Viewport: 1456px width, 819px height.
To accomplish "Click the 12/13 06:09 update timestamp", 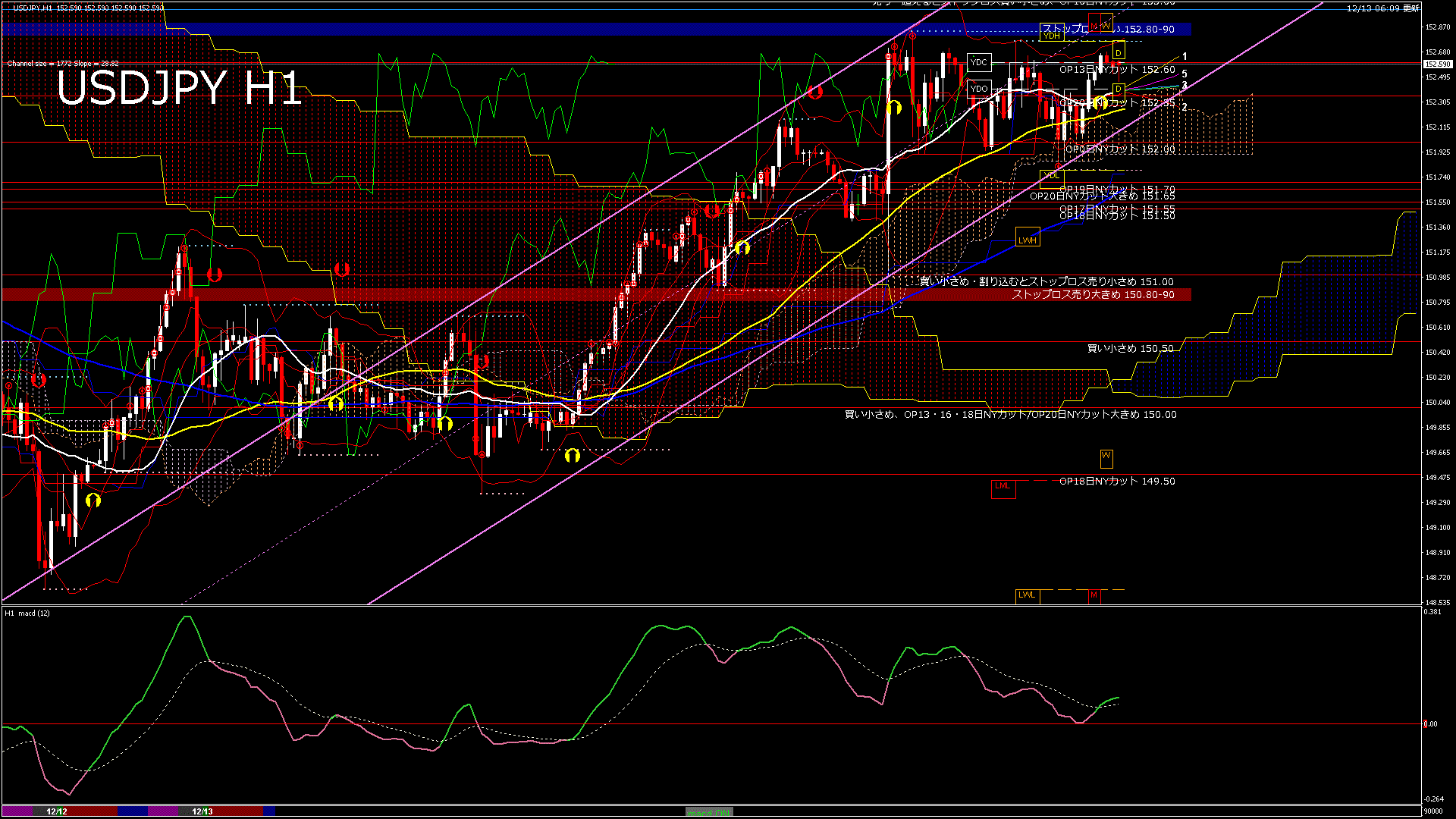I will click(1383, 8).
